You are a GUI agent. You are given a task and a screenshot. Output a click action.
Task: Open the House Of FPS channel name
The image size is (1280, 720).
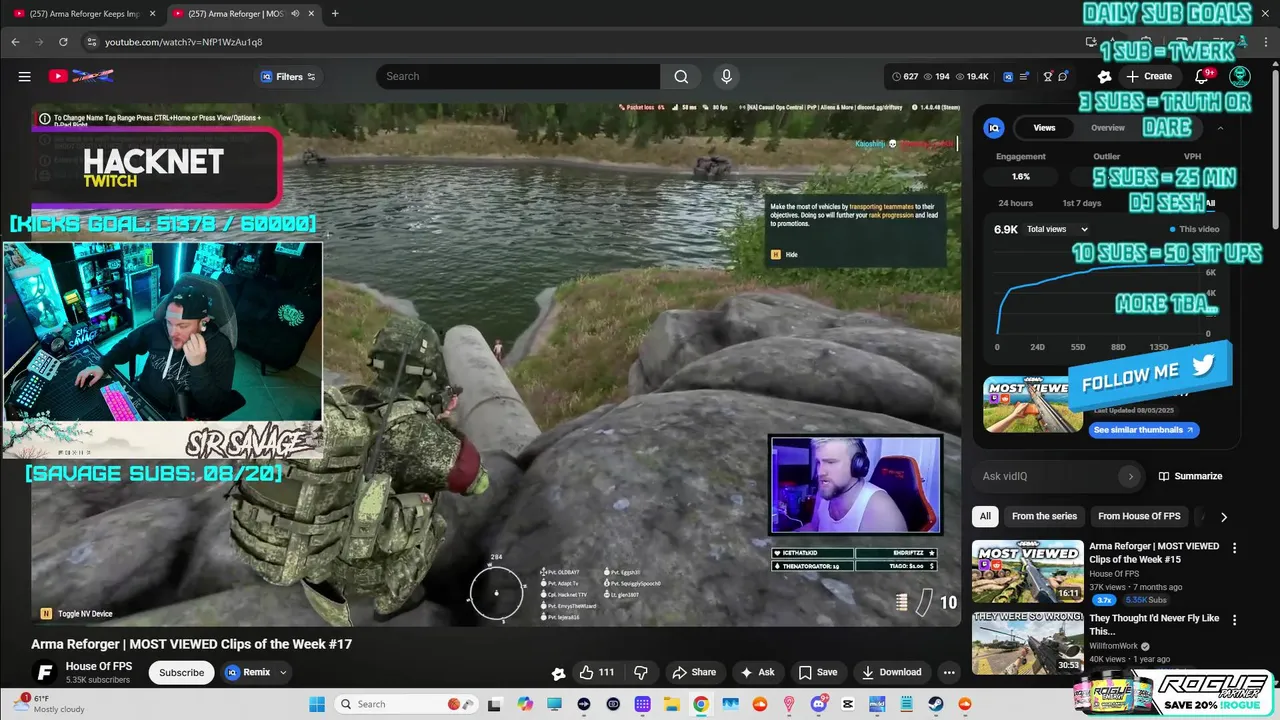pyautogui.click(x=99, y=666)
